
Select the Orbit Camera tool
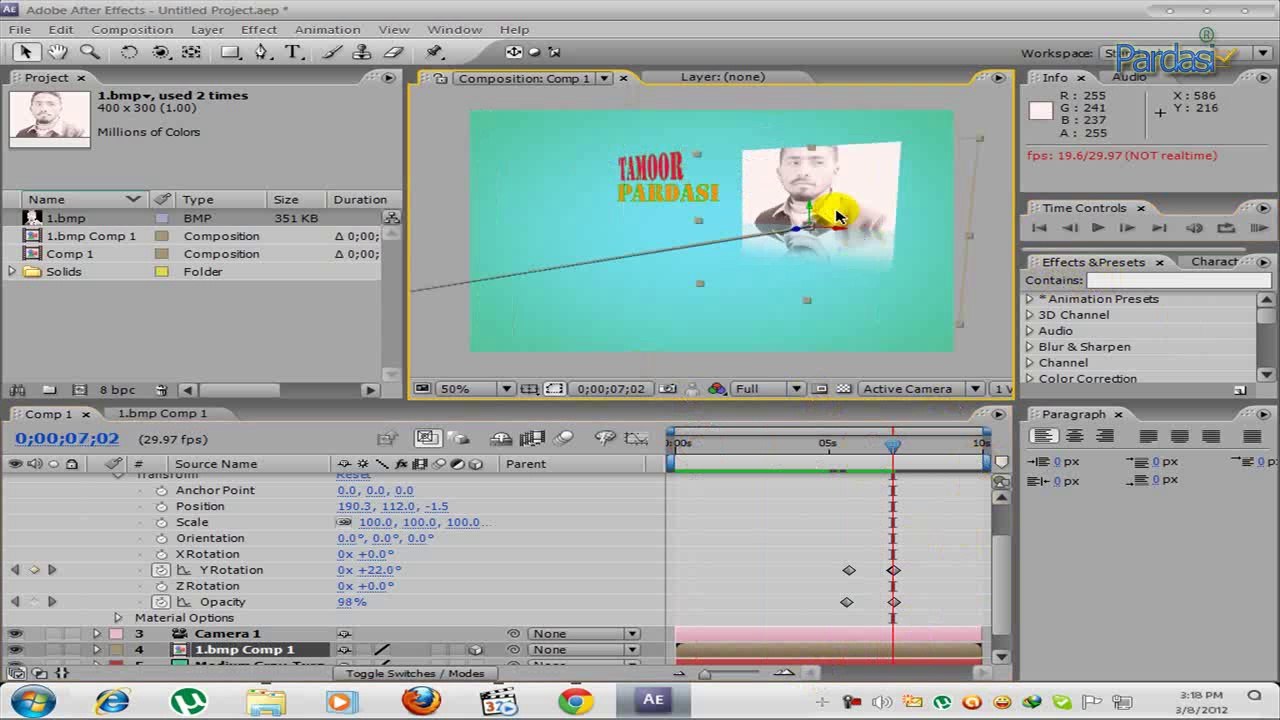pos(161,52)
